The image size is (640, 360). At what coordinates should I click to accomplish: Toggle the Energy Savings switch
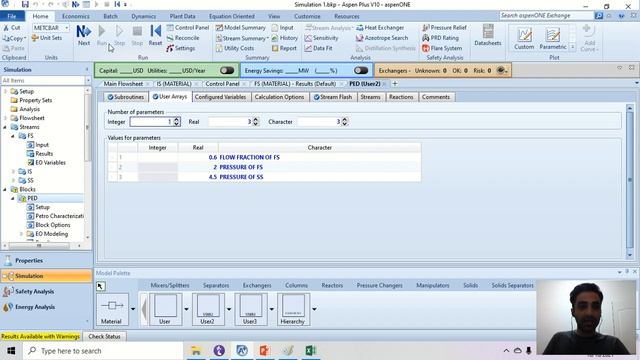361,70
